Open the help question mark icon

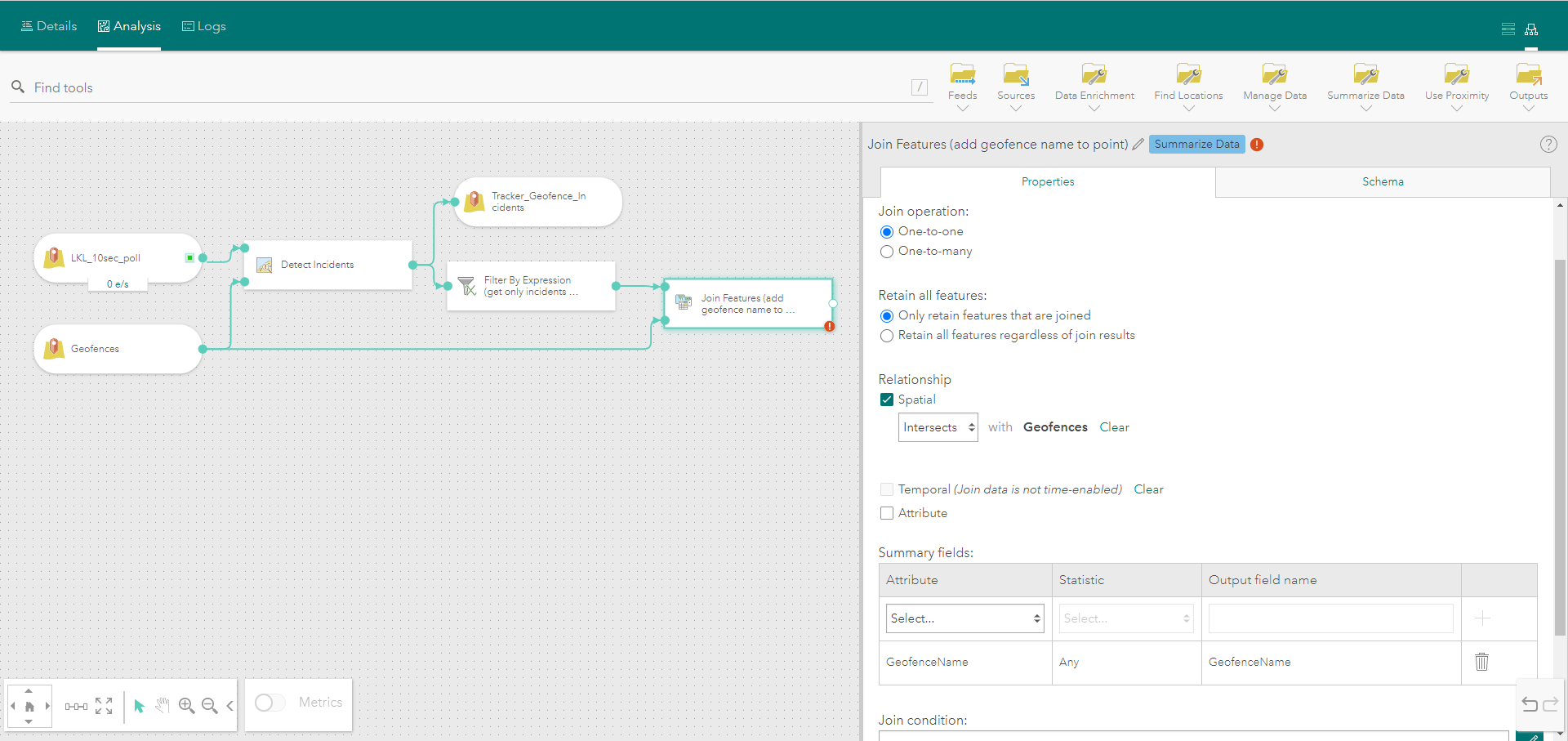point(1548,144)
